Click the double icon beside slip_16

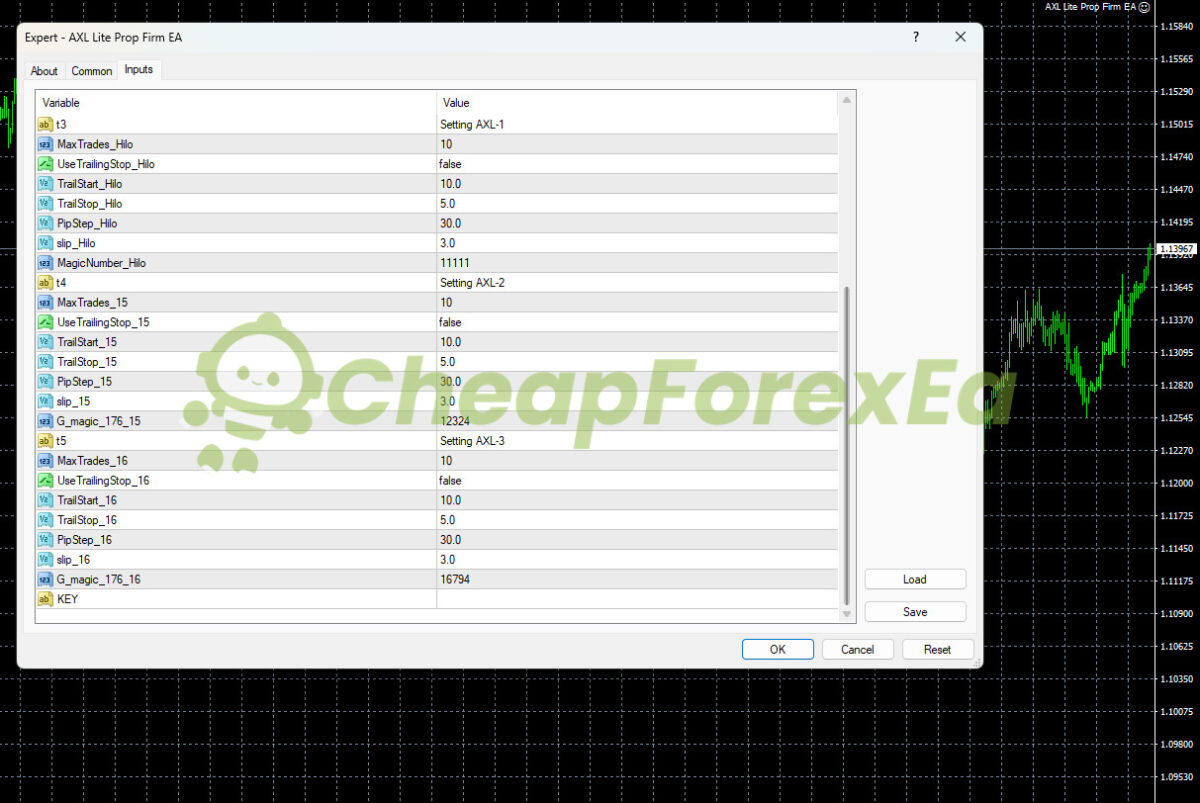pyautogui.click(x=45, y=560)
